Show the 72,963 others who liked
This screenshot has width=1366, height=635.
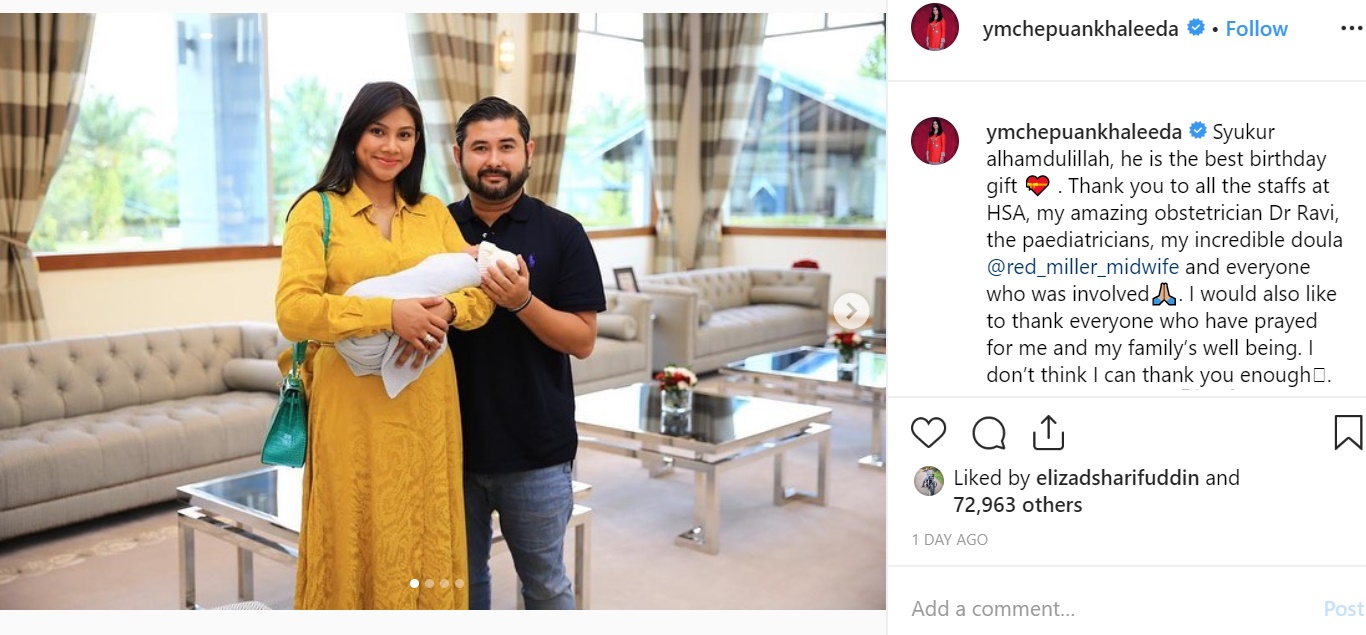pos(1017,505)
